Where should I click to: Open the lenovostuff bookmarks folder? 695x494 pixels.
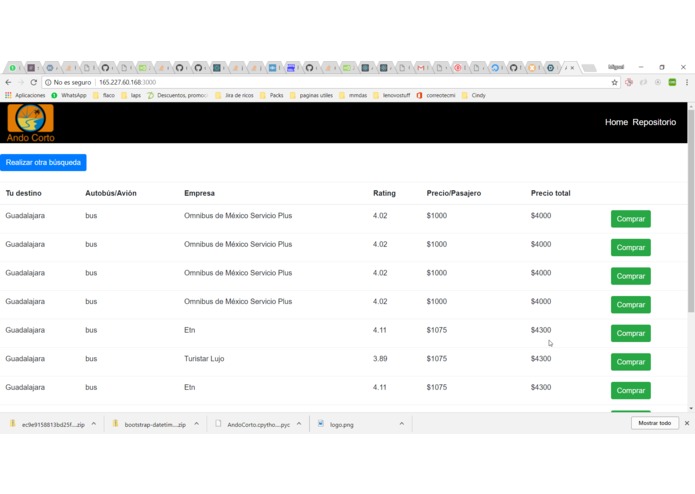coord(392,95)
